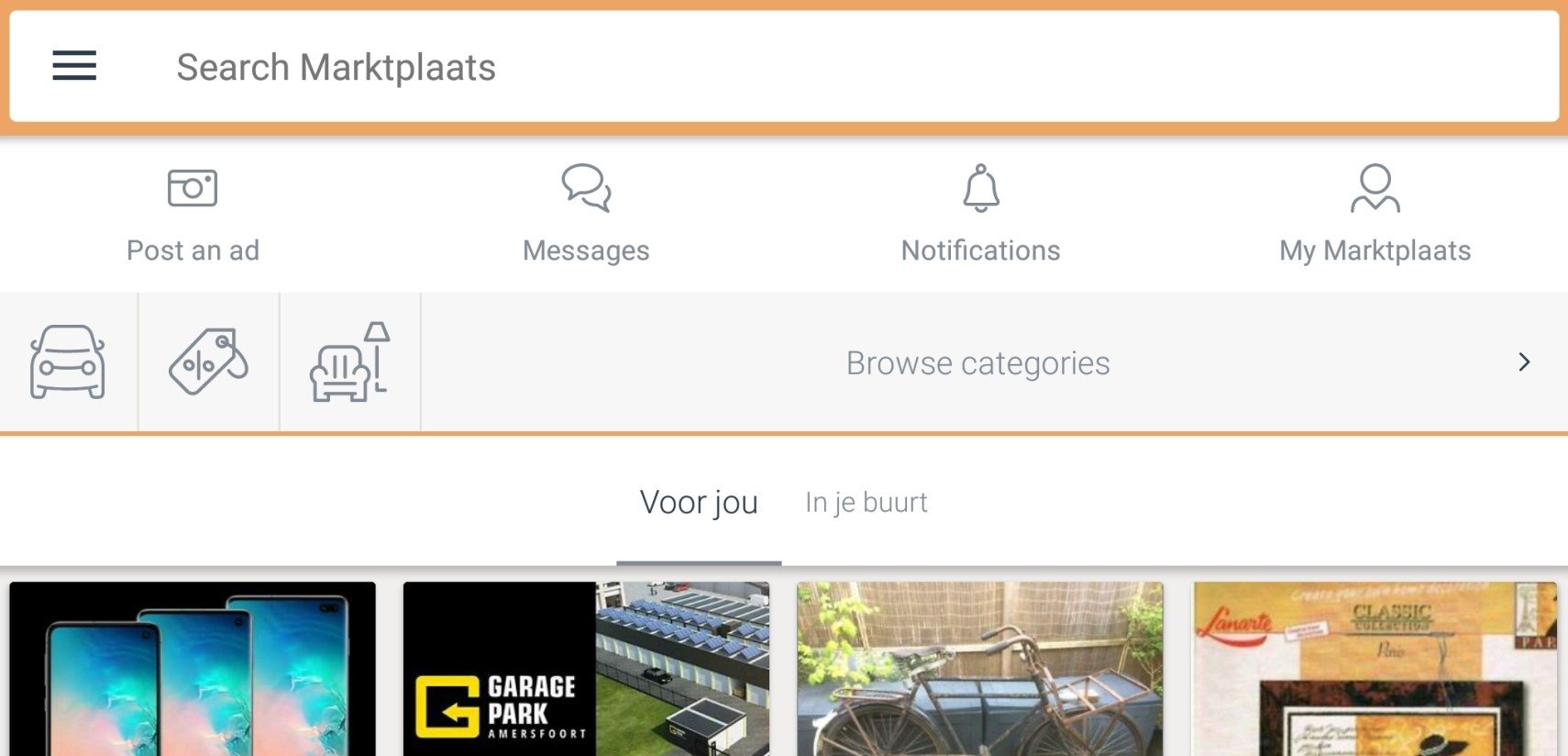Click the Messages text label

(x=586, y=251)
